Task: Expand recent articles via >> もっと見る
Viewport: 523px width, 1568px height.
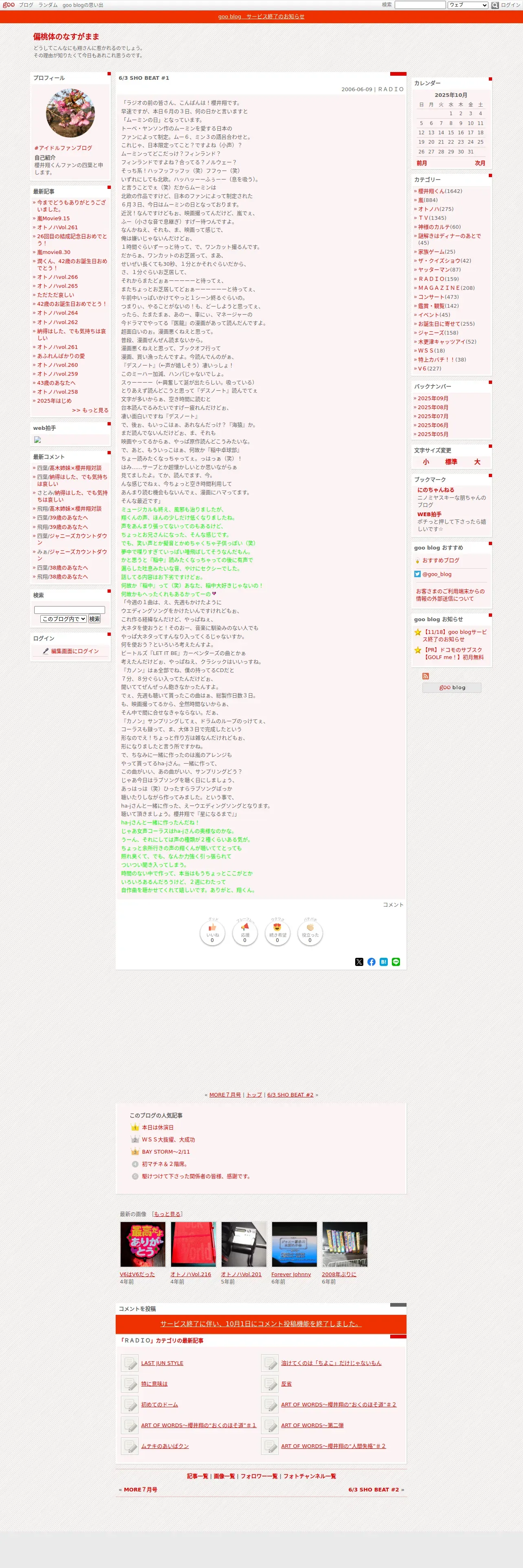Action: click(x=90, y=410)
